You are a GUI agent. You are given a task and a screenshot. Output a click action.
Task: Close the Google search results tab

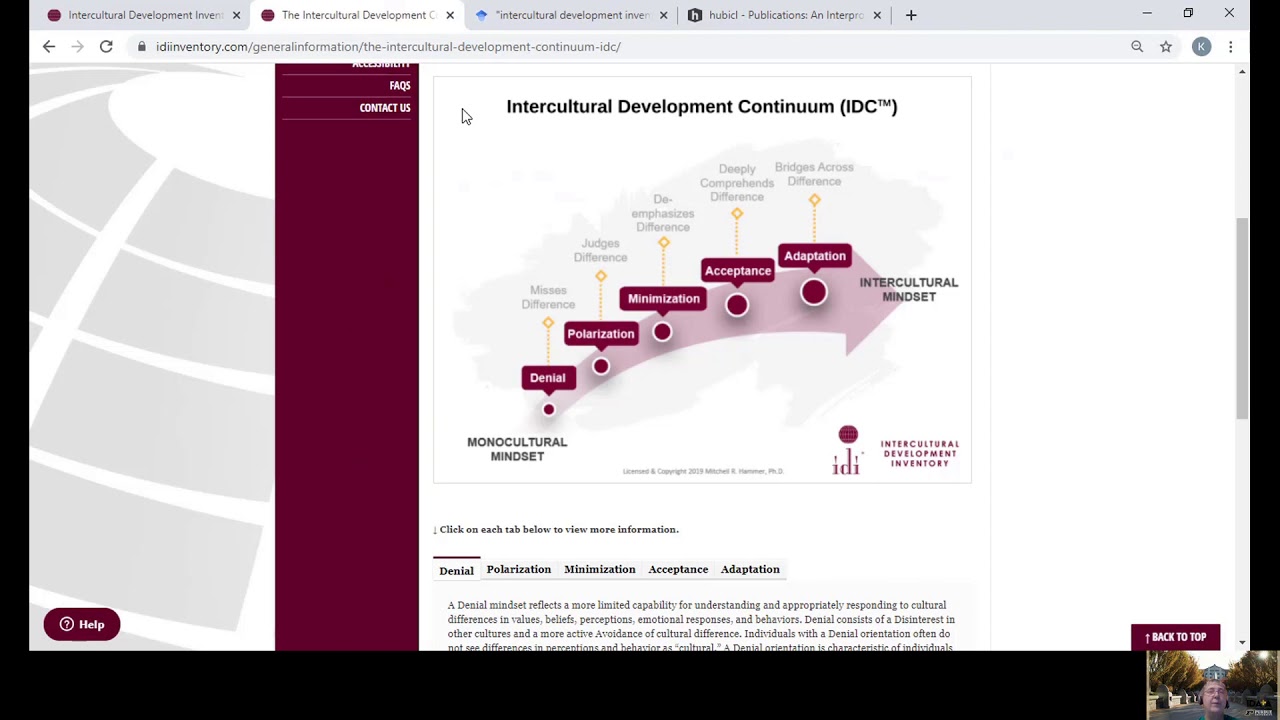(x=664, y=15)
